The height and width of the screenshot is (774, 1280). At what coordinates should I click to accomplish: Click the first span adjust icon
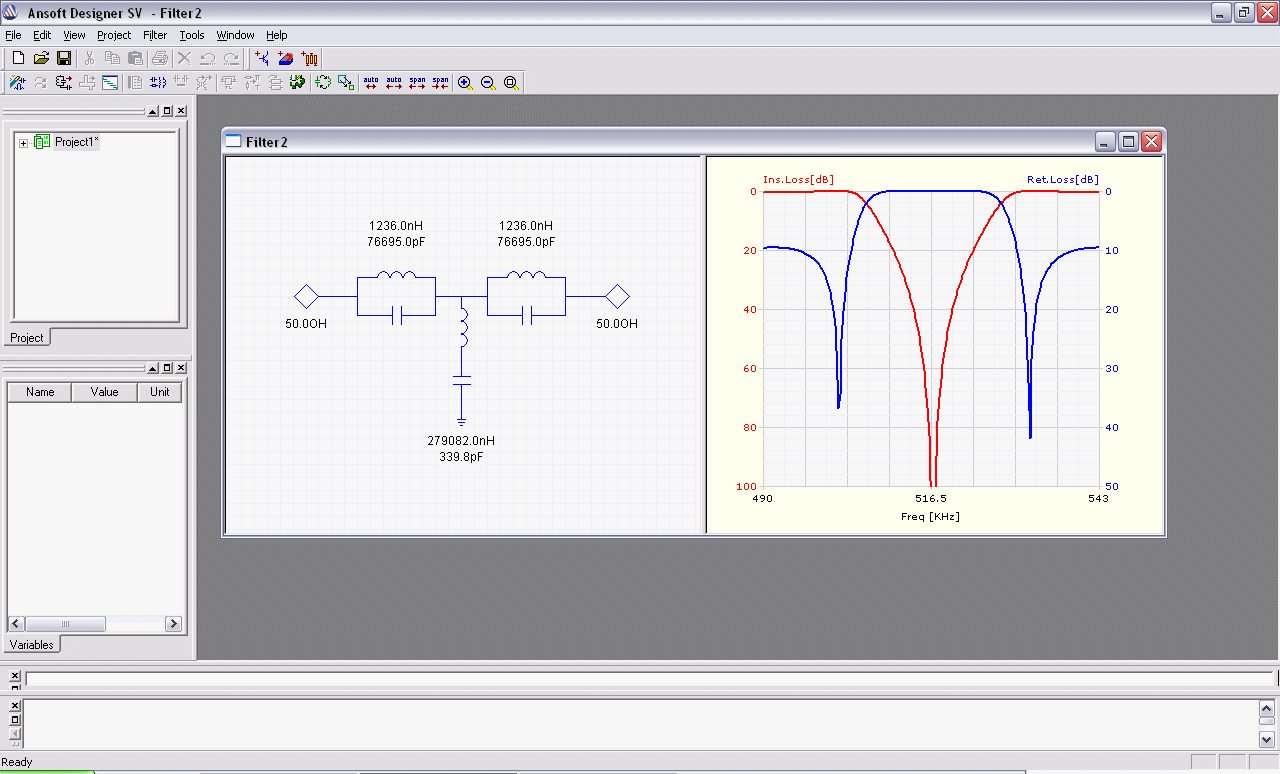point(417,82)
